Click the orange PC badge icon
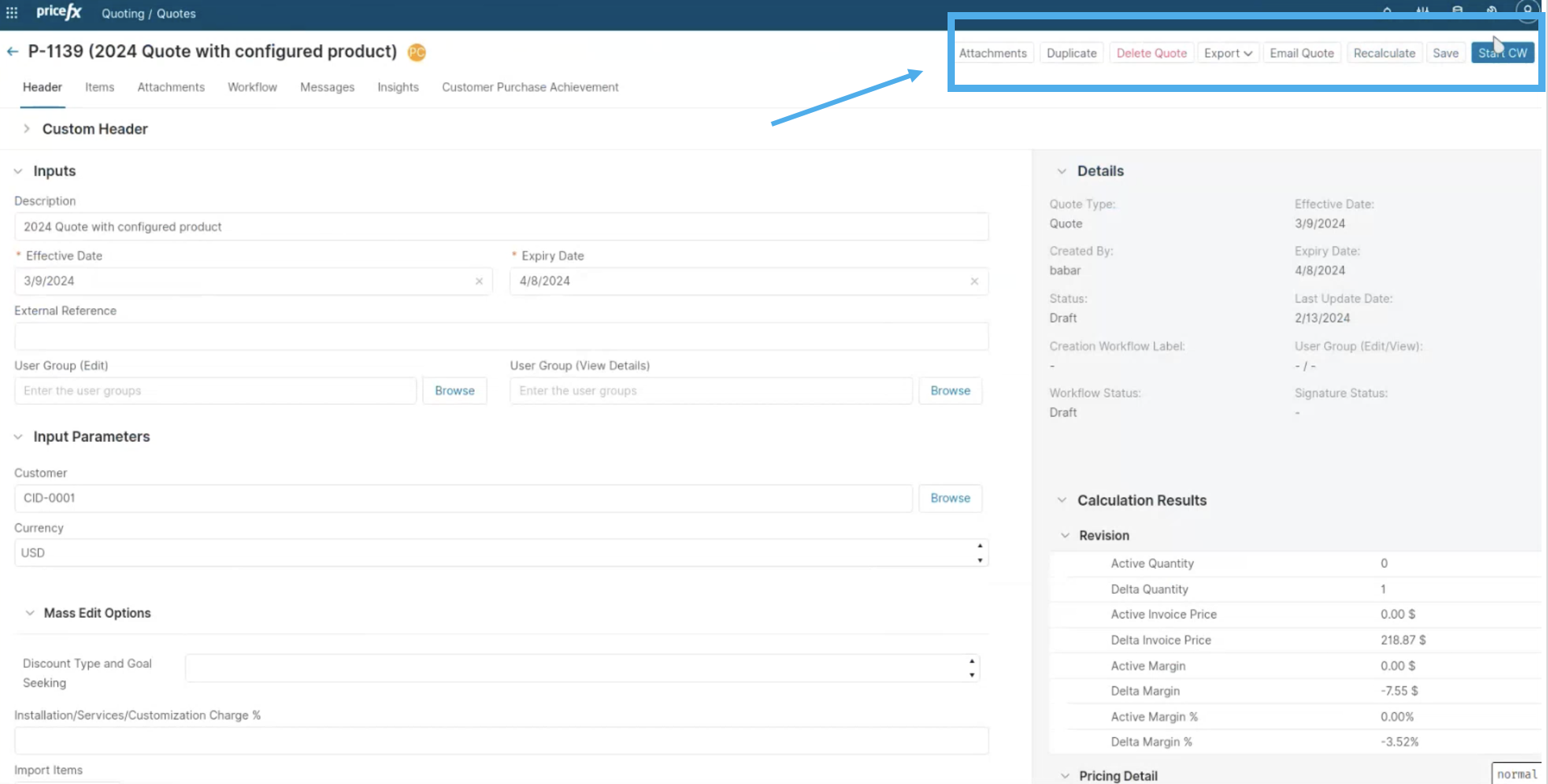Viewport: 1548px width, 784px height. tap(416, 52)
